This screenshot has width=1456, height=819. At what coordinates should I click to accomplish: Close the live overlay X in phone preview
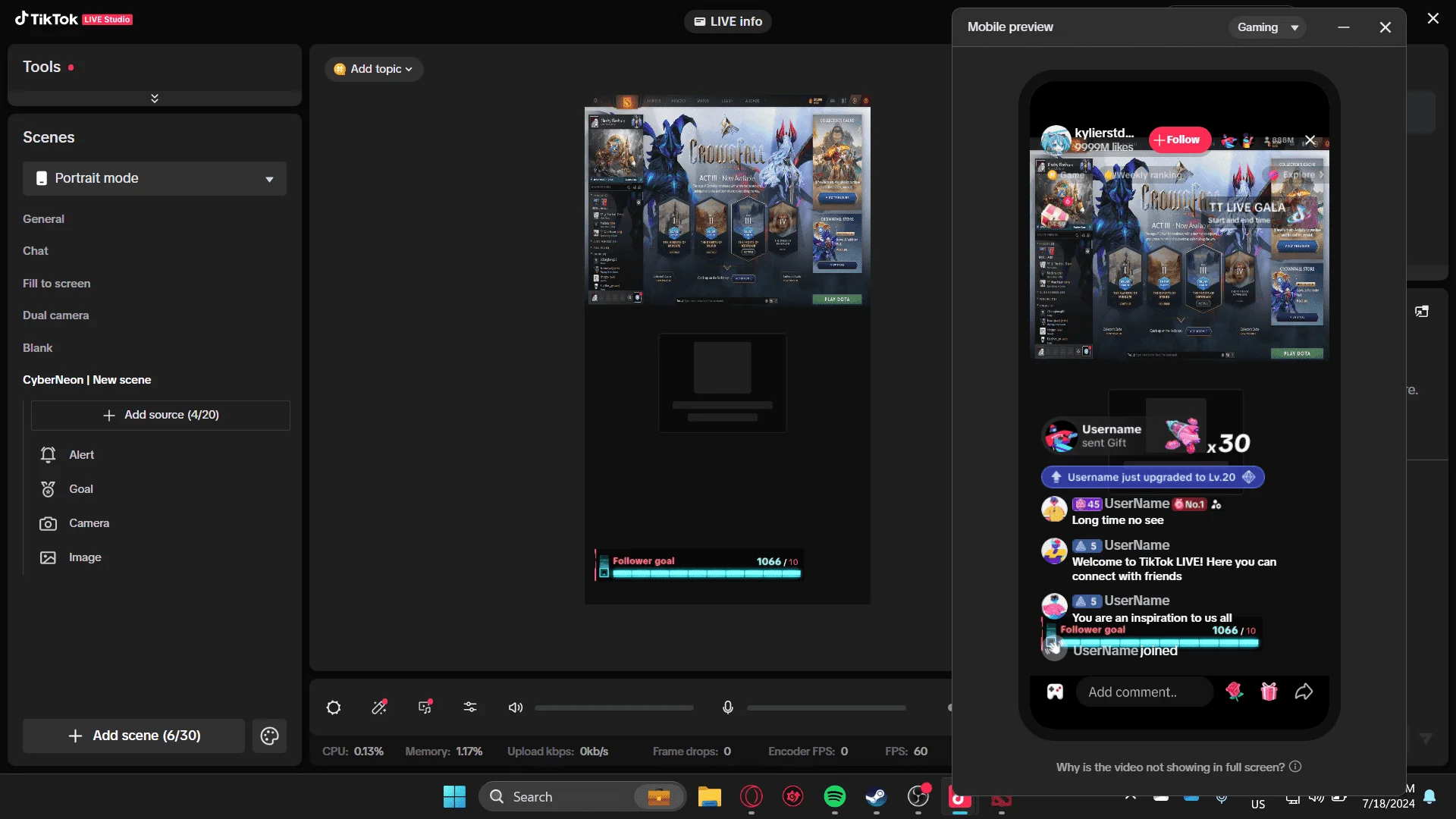(x=1310, y=140)
